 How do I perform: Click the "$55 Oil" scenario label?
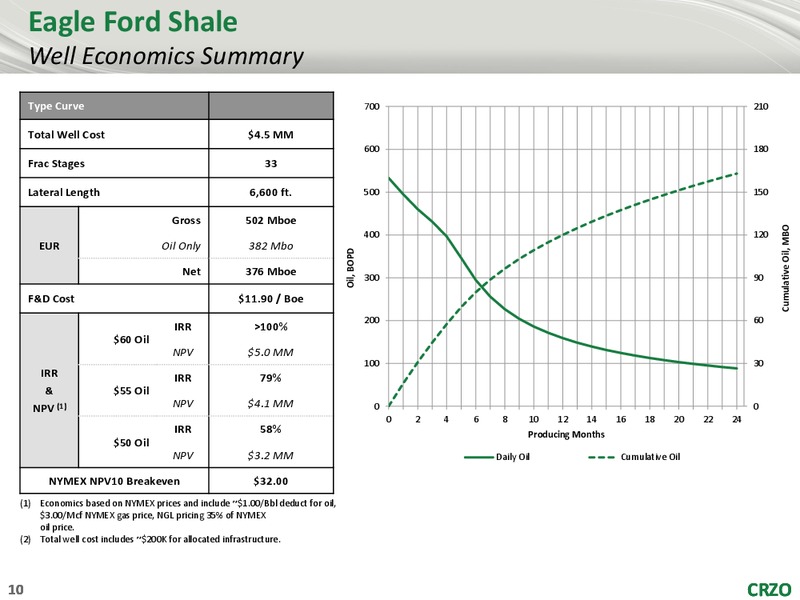[x=131, y=391]
